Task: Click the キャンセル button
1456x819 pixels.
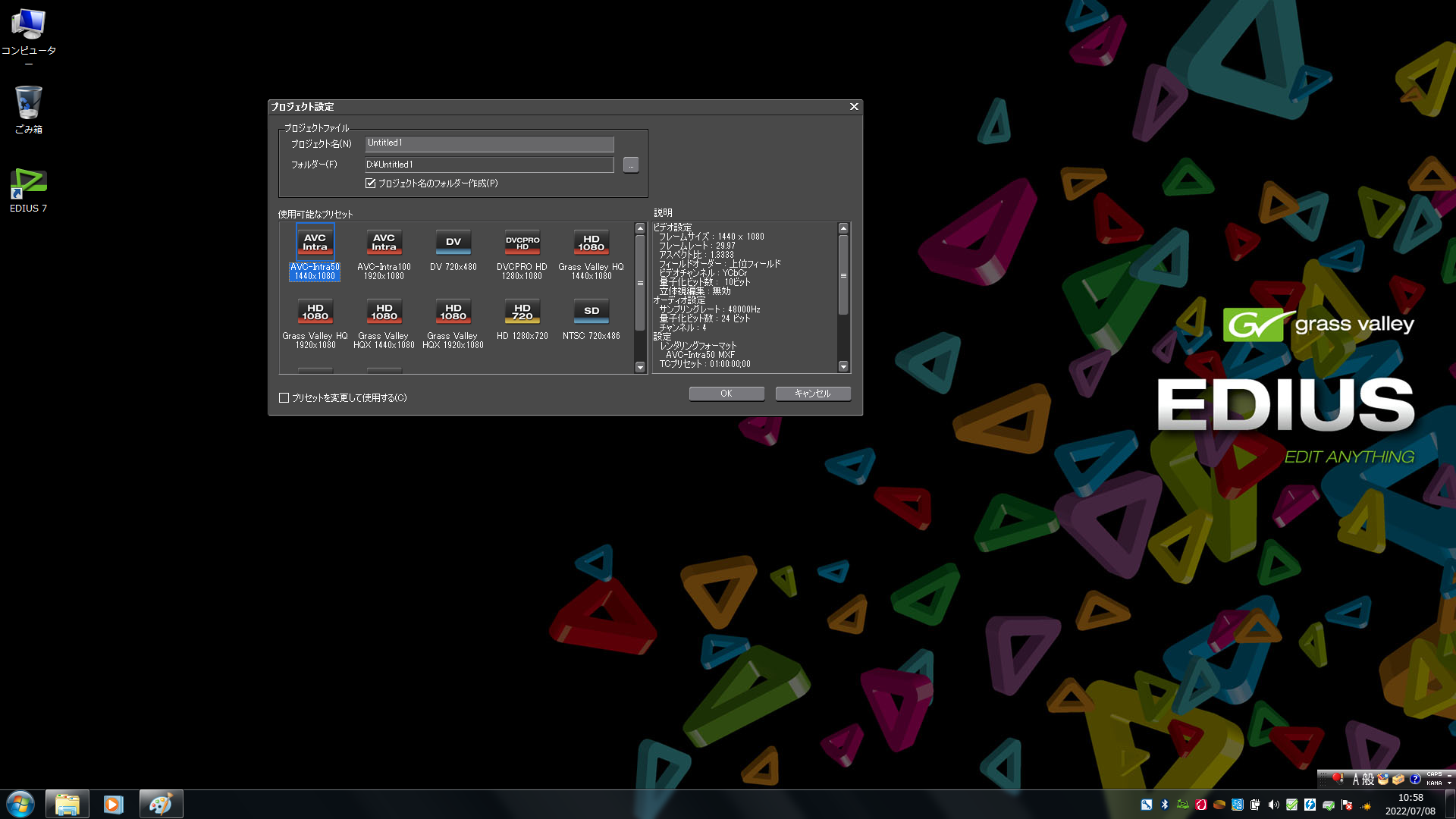Action: [x=813, y=394]
